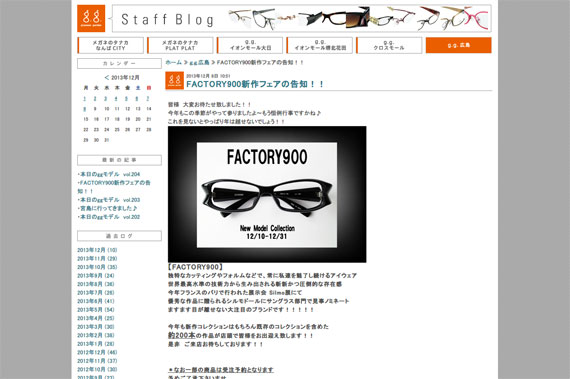Go to ホーム in the breadcrumb
570x379 pixels.
coord(173,63)
